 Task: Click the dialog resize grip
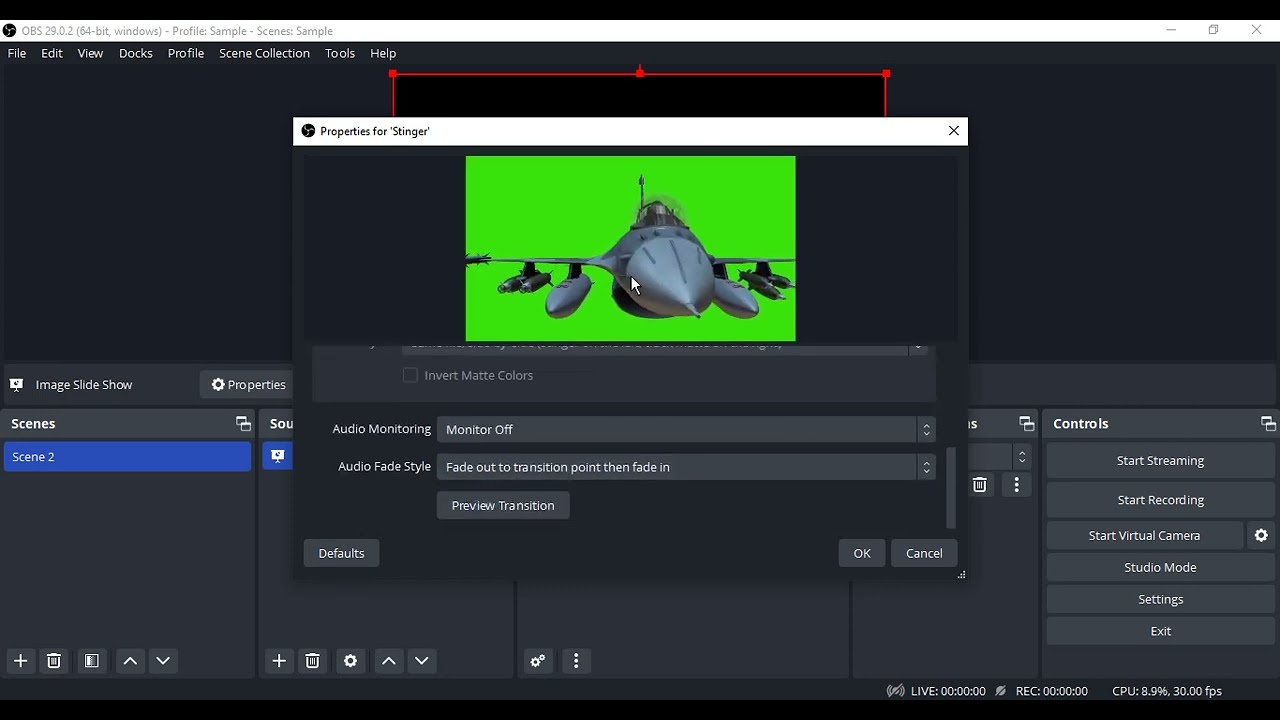[962, 575]
